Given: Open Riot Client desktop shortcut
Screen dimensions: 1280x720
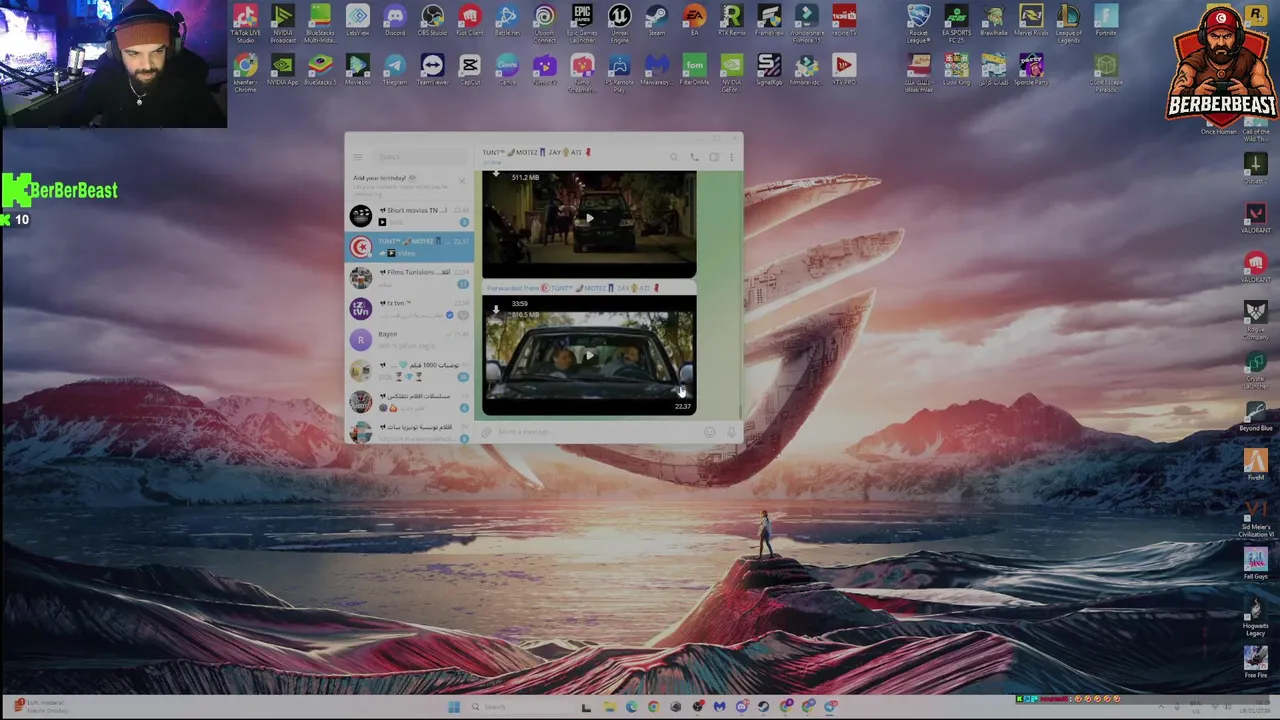Looking at the screenshot, I should pos(469,21).
